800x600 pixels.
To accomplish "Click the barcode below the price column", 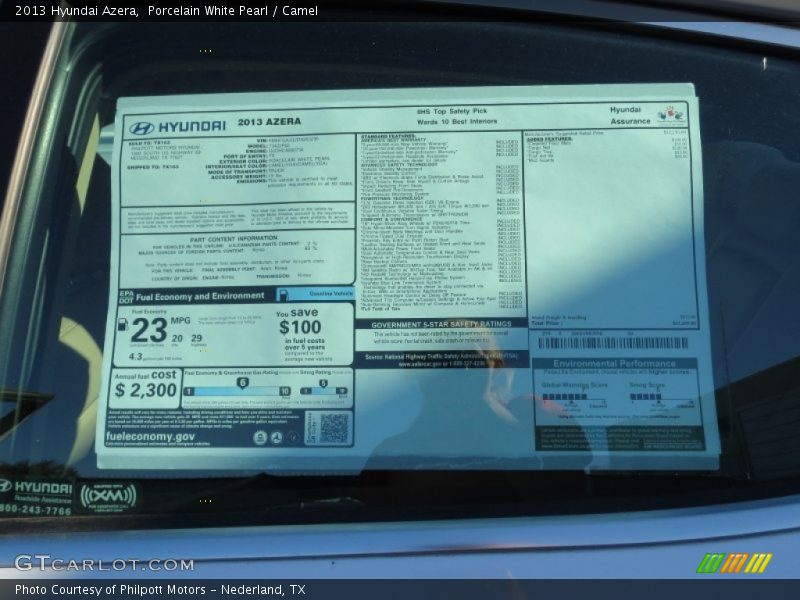I will click(x=613, y=343).
